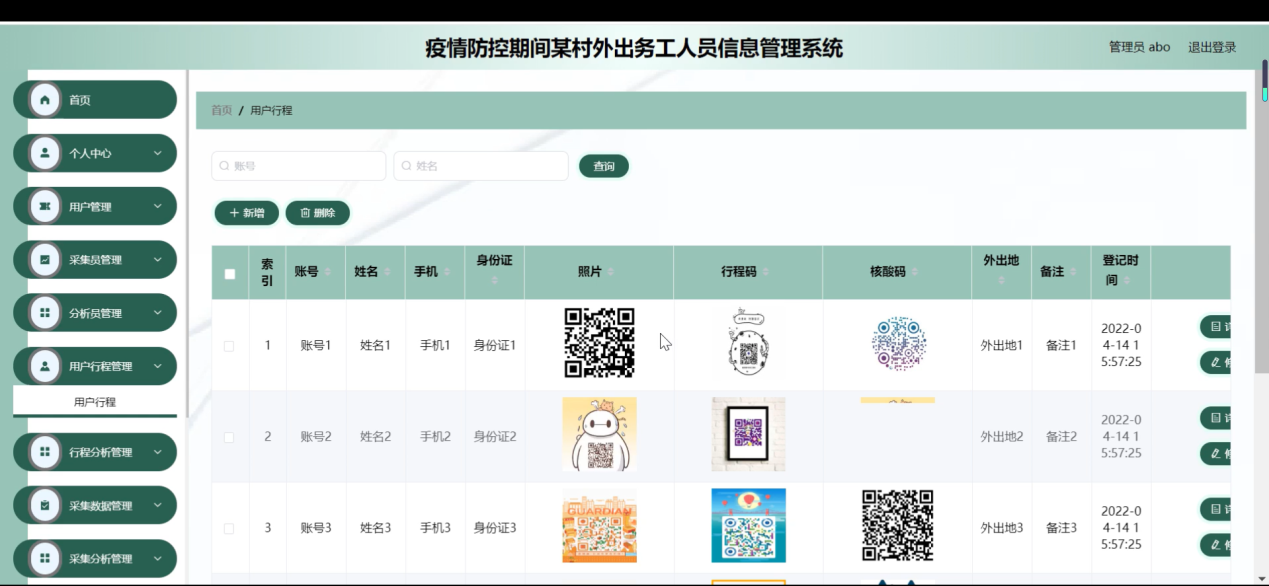Click sort arrows on 核酸码 column

click(914, 272)
